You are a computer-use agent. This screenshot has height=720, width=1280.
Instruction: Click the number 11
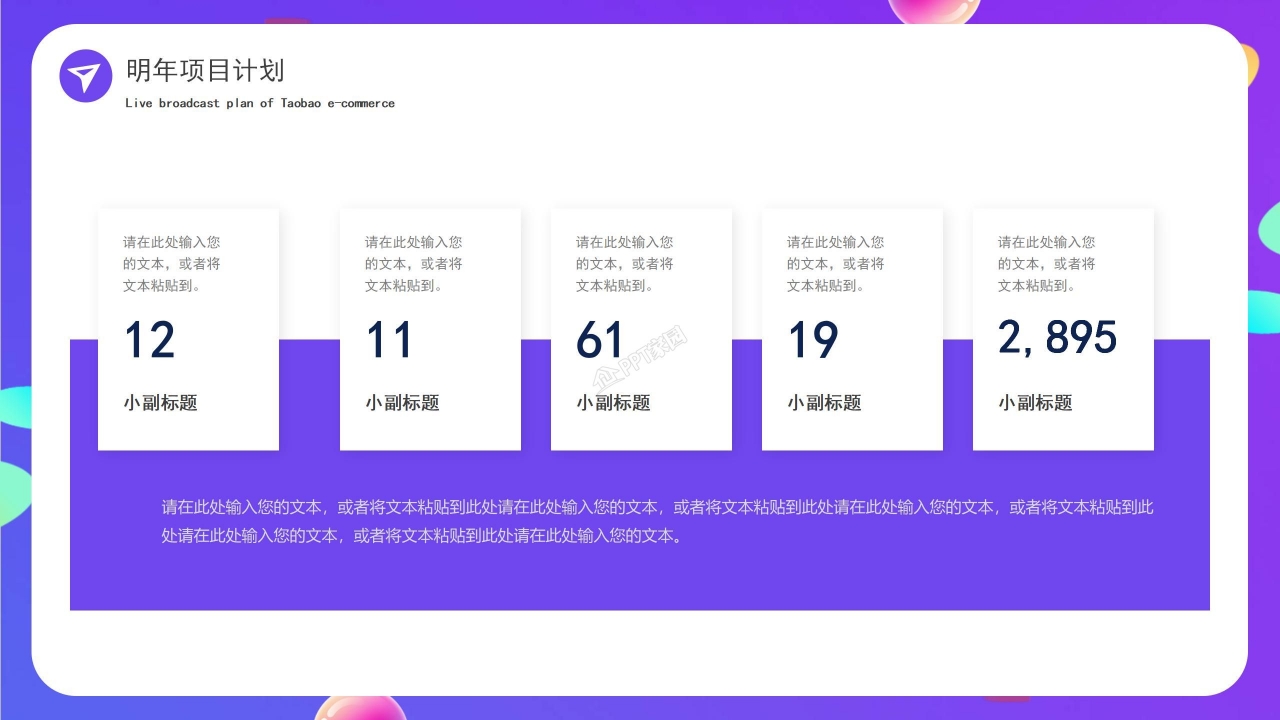[x=389, y=340]
